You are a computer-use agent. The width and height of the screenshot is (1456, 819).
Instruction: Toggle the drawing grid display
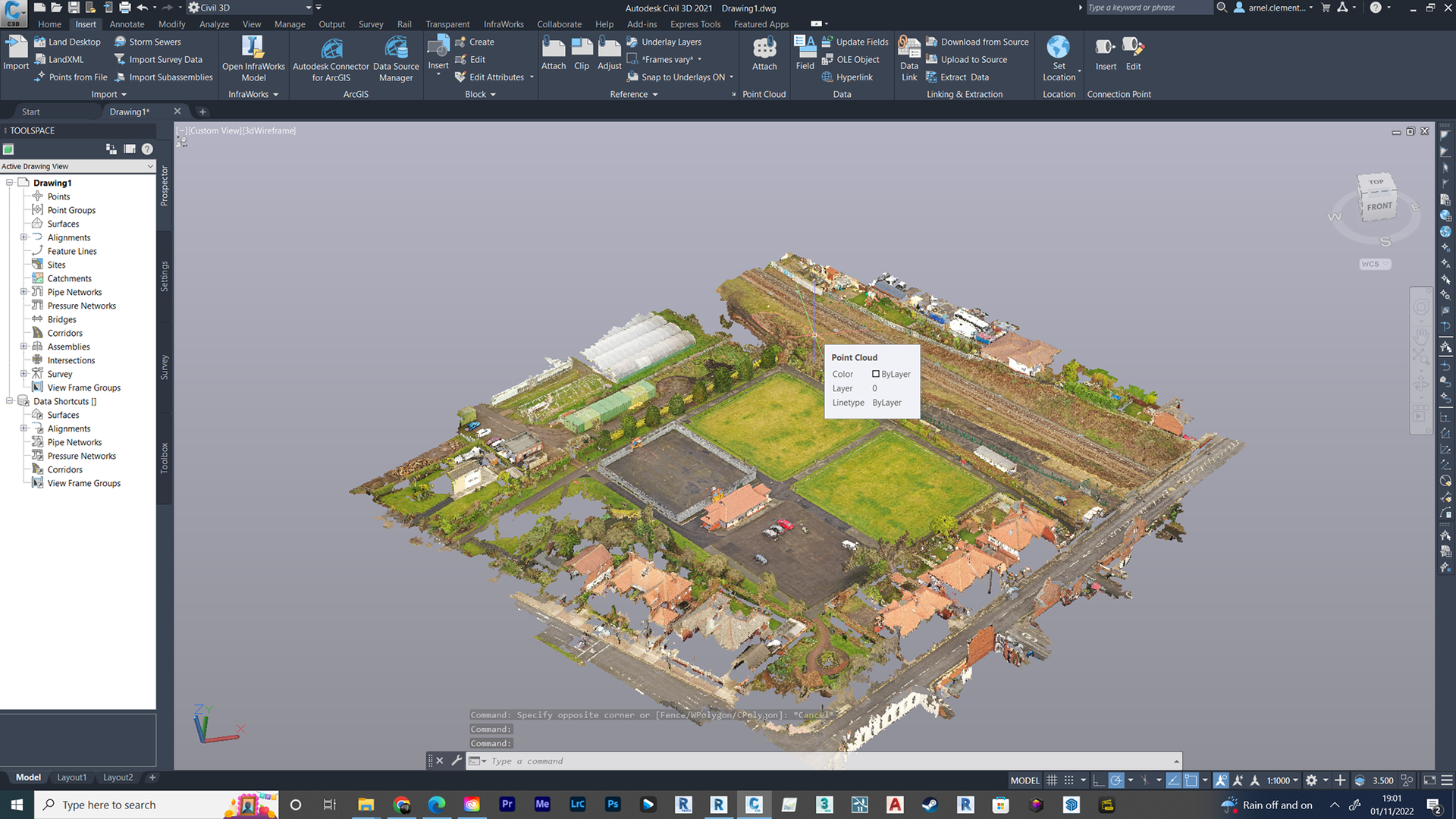pyautogui.click(x=1052, y=780)
